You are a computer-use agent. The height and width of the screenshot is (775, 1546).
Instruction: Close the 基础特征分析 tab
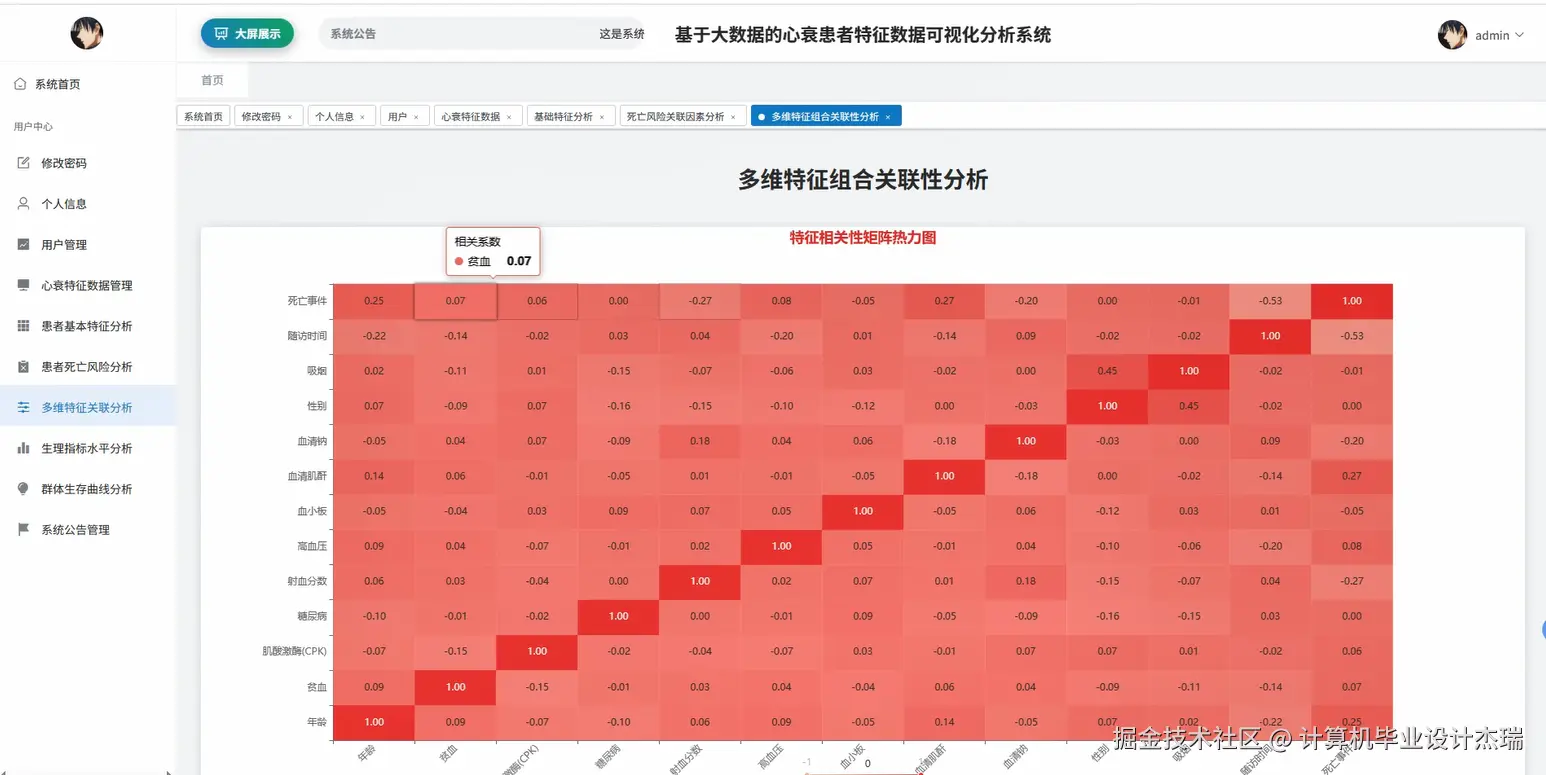pos(602,117)
